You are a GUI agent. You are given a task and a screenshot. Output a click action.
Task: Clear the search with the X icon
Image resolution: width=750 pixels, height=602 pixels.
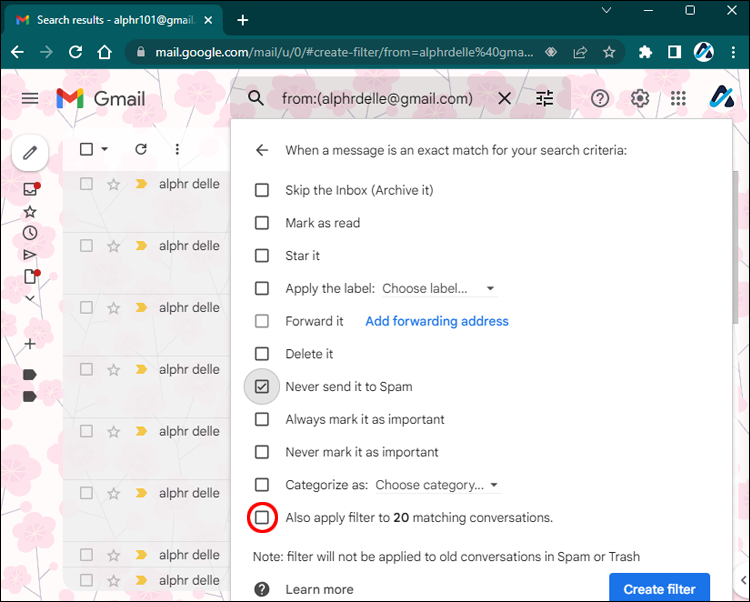click(505, 99)
